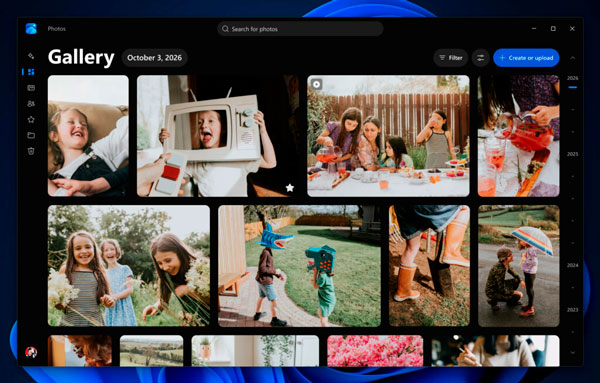Minimize the Photos window

tap(534, 29)
